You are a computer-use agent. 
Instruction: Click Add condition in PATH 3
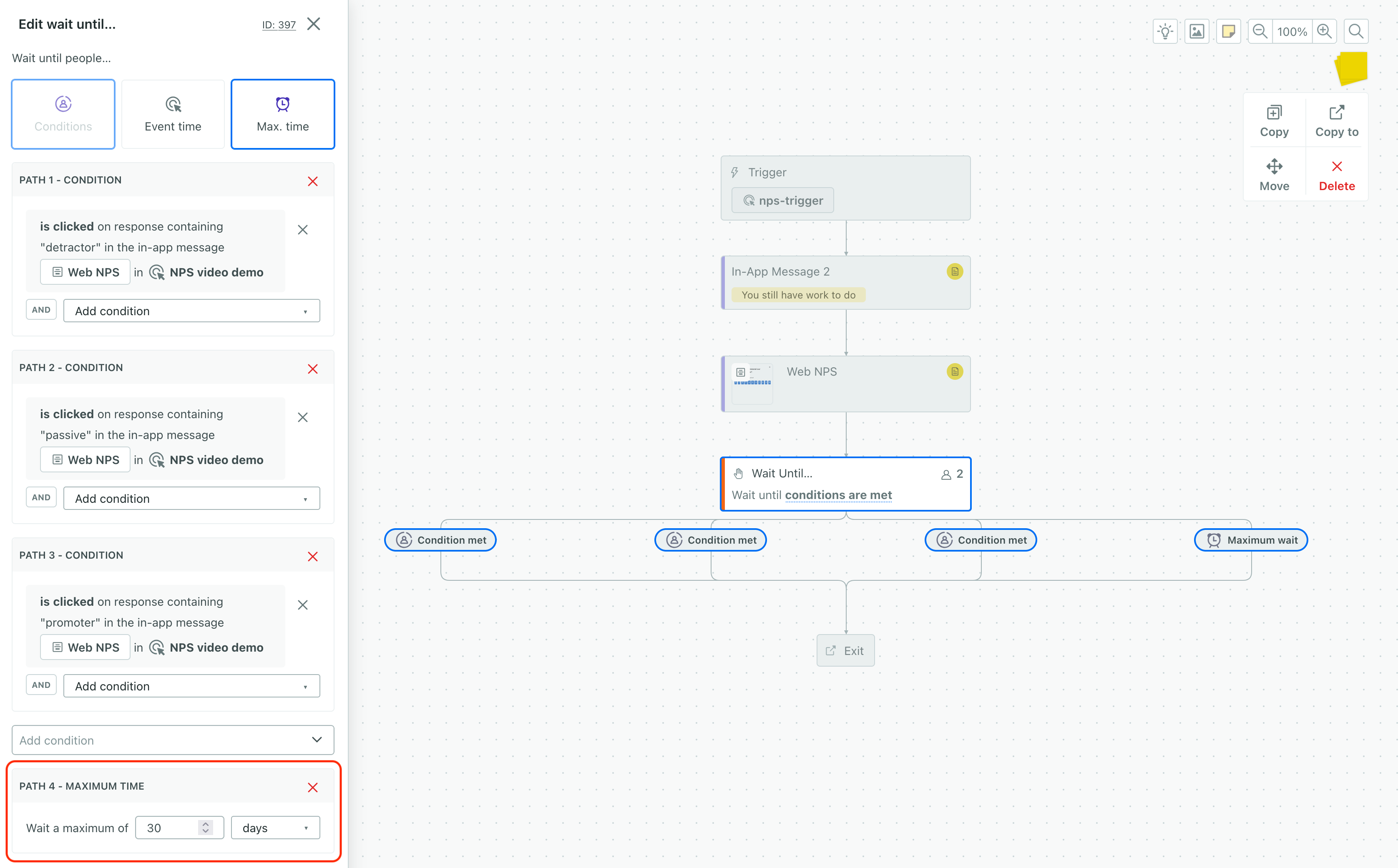pyautogui.click(x=191, y=685)
